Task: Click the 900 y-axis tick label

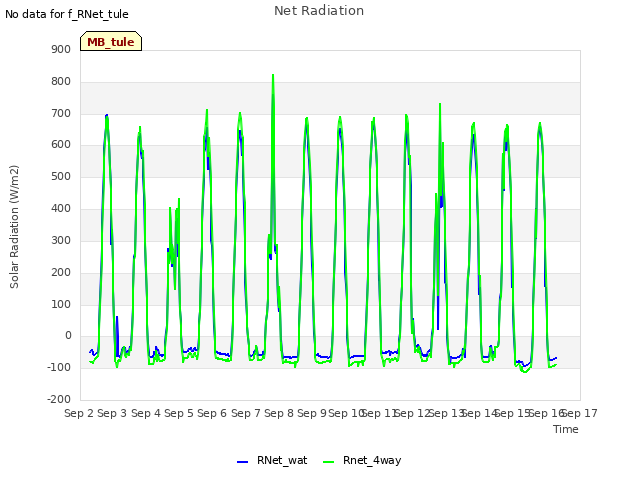Action: click(61, 49)
